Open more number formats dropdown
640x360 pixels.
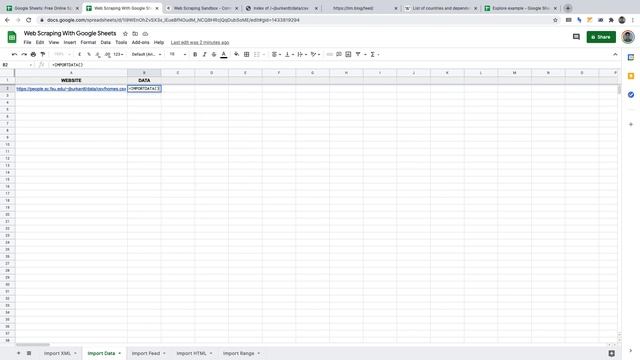[118, 54]
